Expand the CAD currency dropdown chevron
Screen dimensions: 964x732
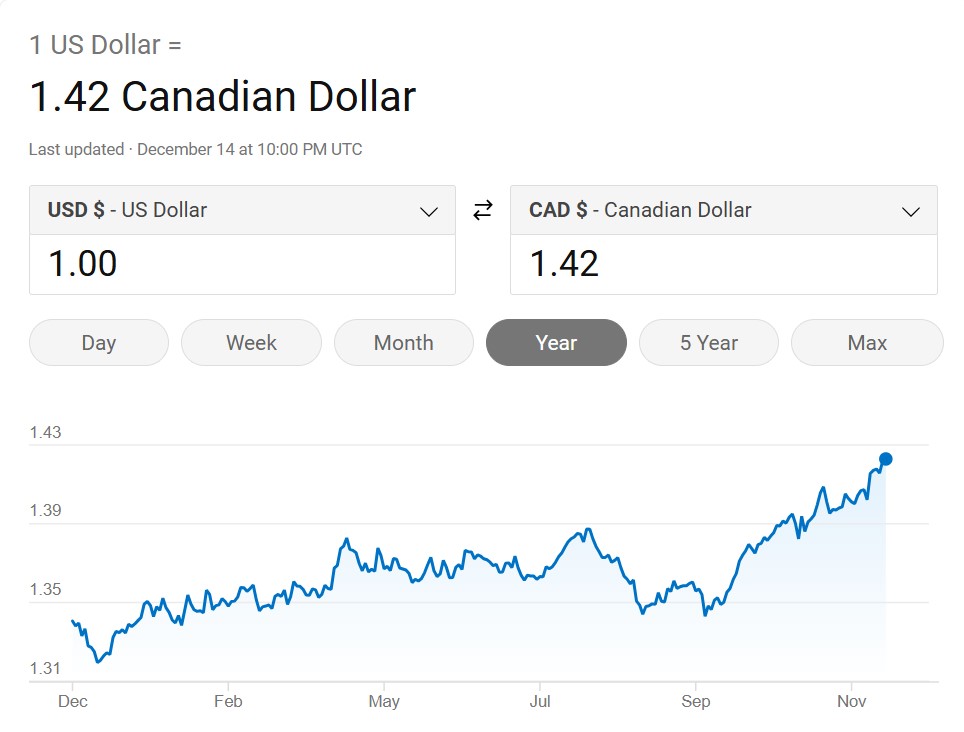pos(910,211)
